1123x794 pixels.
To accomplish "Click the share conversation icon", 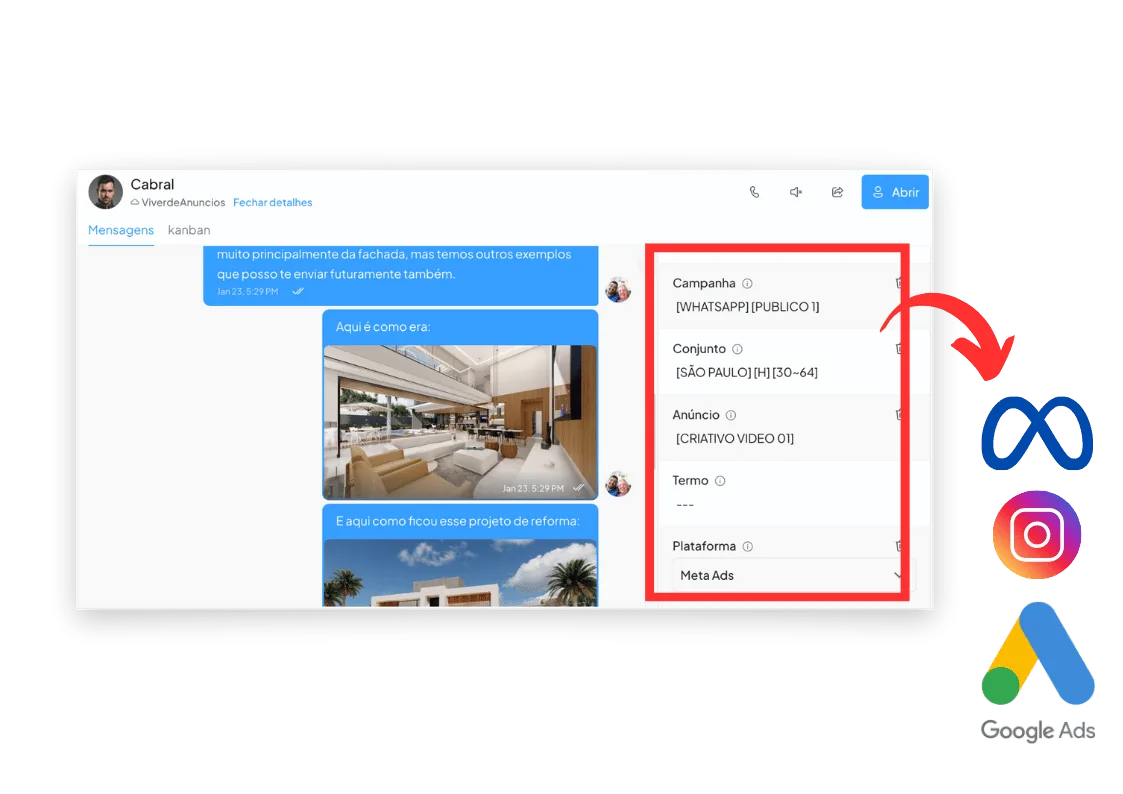I will [837, 192].
